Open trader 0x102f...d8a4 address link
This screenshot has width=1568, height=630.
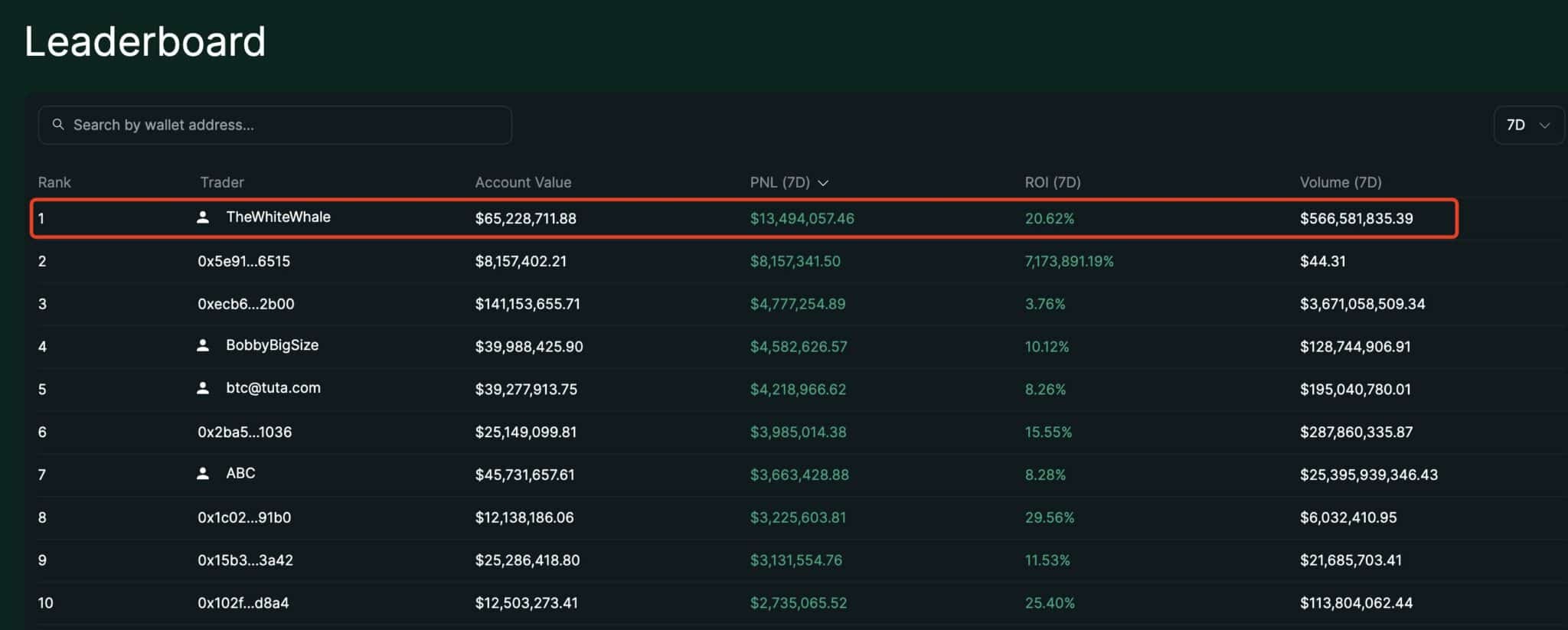point(243,603)
